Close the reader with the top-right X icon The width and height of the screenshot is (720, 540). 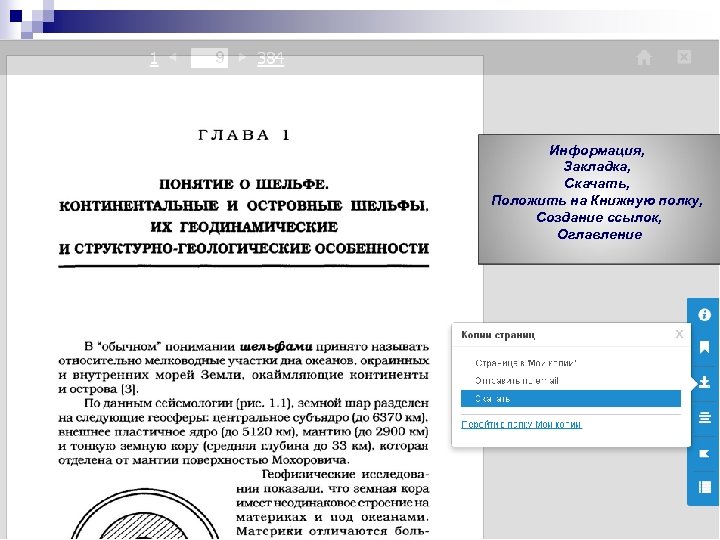(x=684, y=57)
